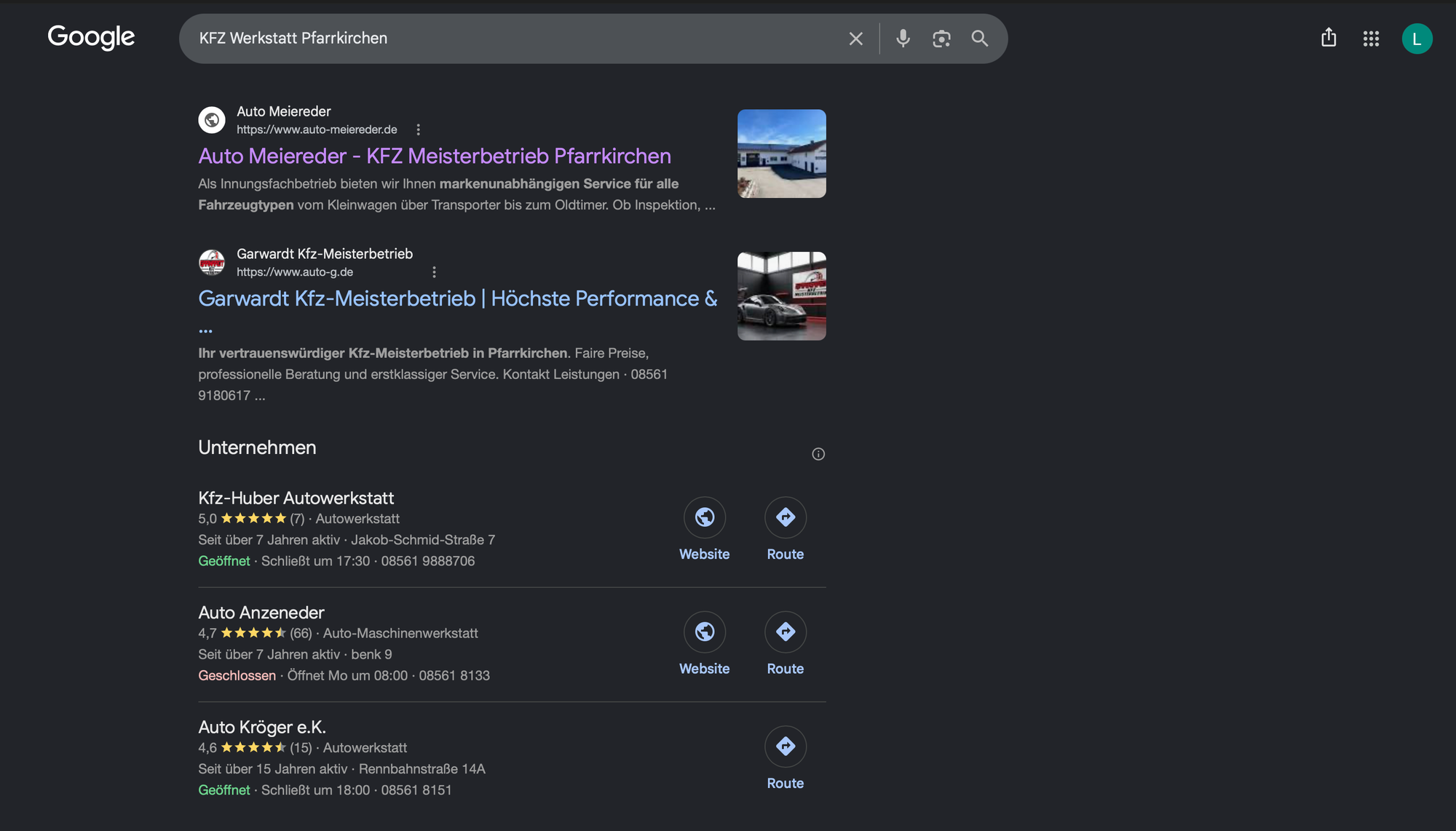Click the Garwardt Kfz-Meisterbetrieb site name
The image size is (1456, 831).
click(x=325, y=254)
